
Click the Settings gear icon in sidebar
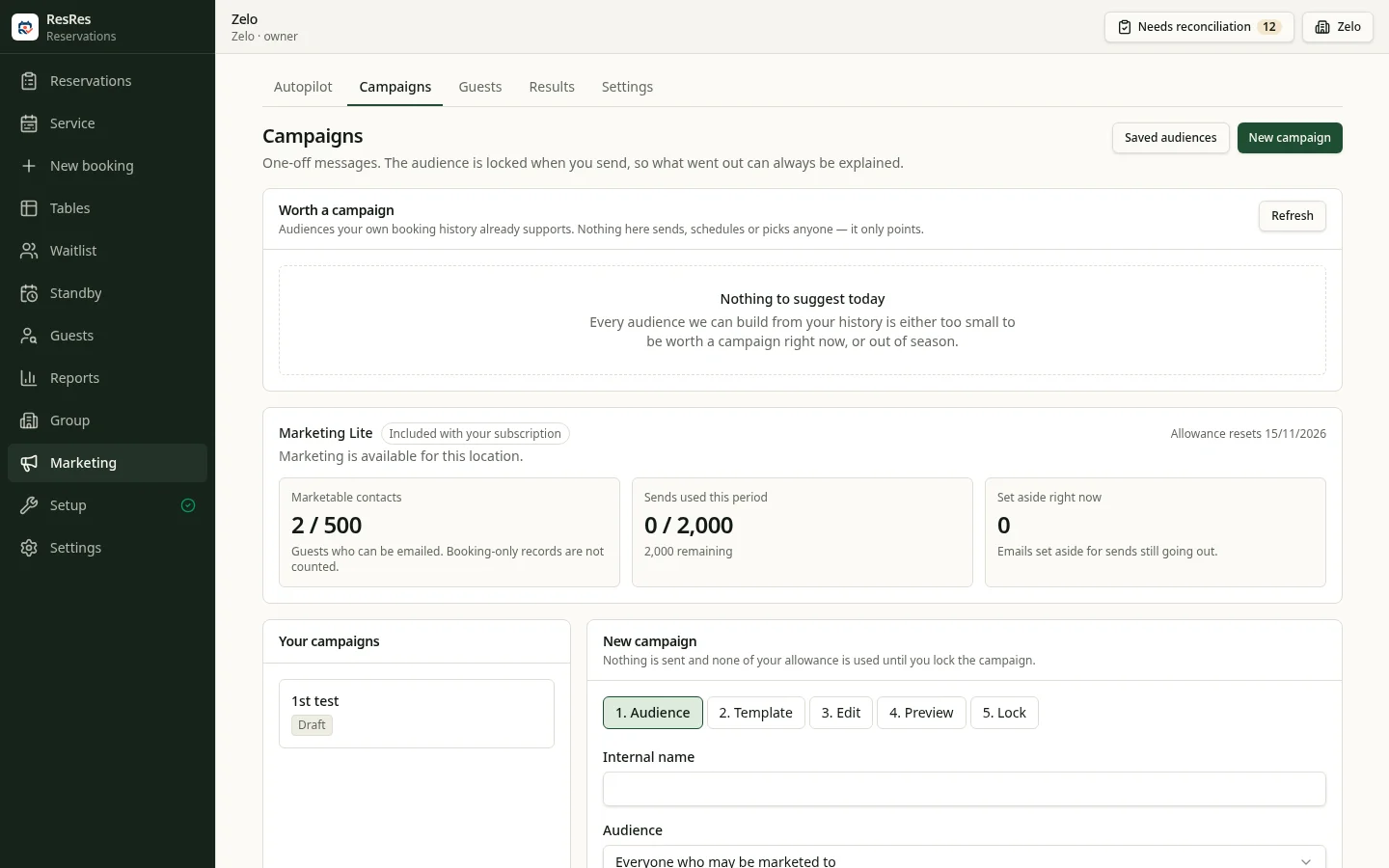coord(29,548)
